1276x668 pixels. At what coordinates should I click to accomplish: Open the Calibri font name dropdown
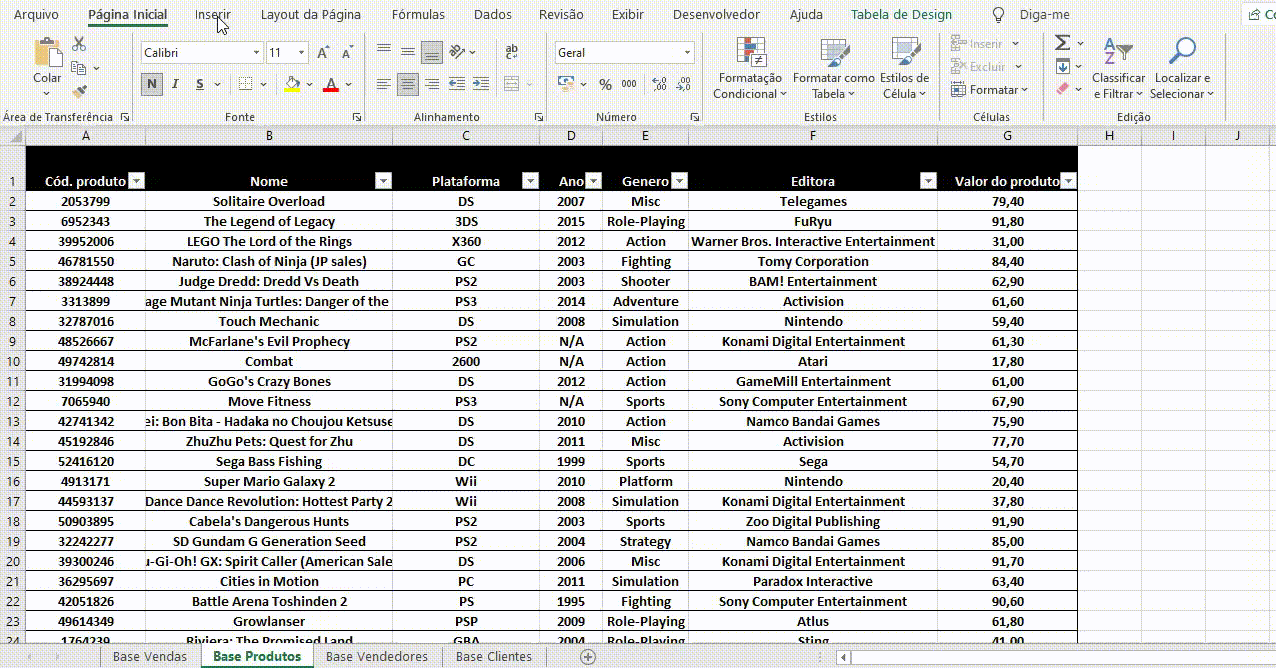(257, 53)
